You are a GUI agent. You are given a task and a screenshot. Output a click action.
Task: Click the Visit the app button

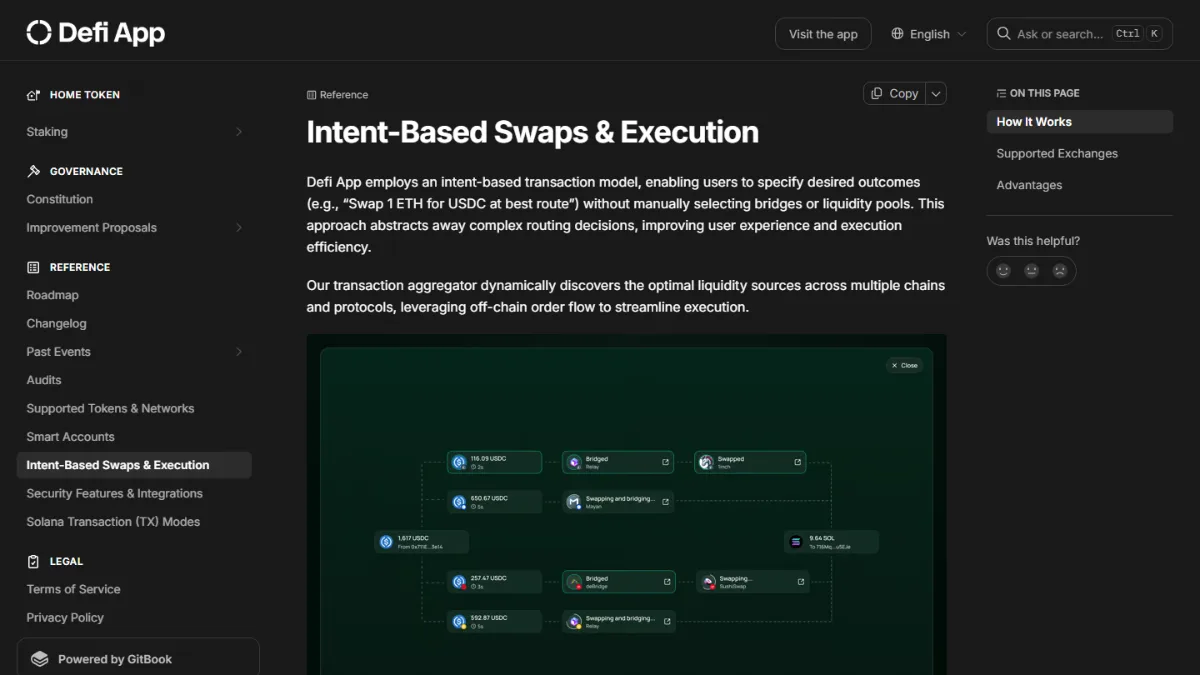pyautogui.click(x=823, y=34)
